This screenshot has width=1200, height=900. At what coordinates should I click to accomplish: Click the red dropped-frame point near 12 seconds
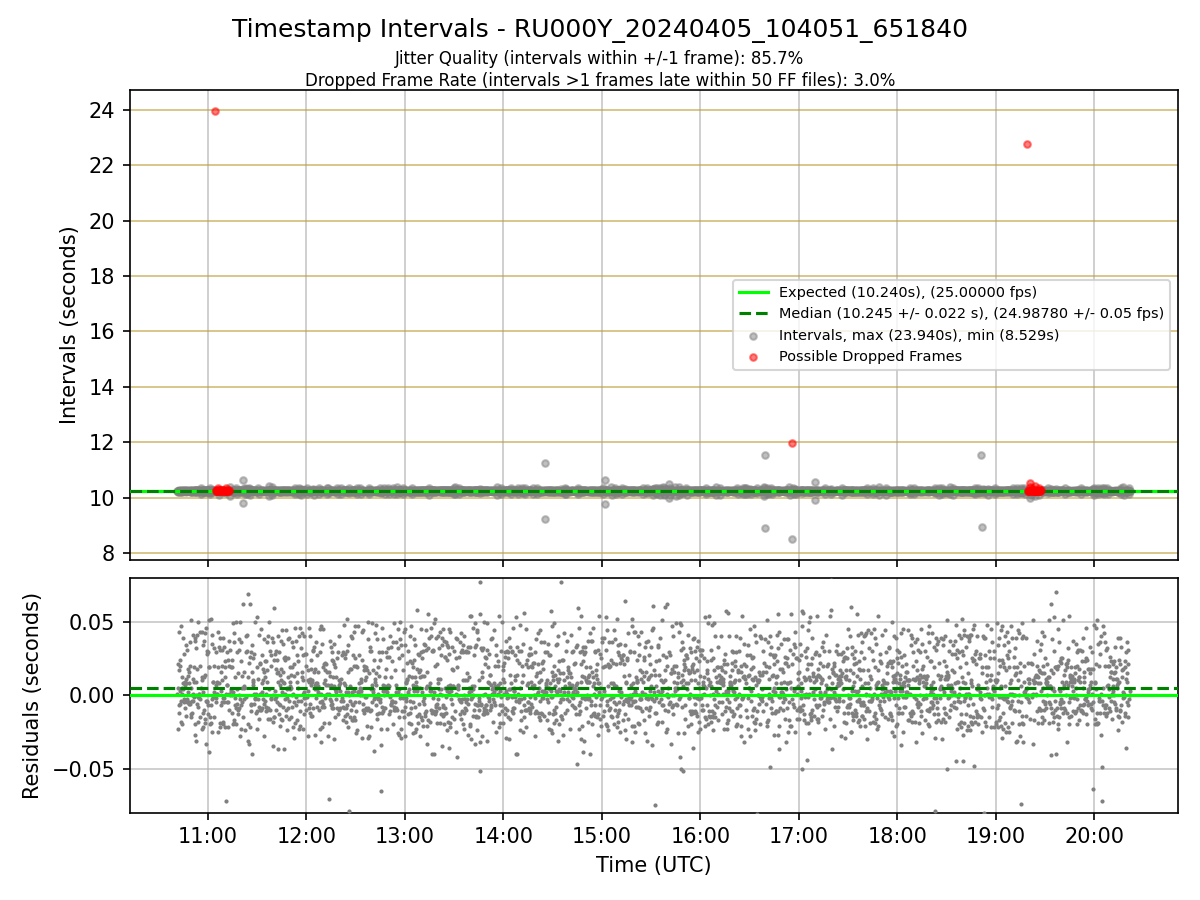tap(792, 443)
